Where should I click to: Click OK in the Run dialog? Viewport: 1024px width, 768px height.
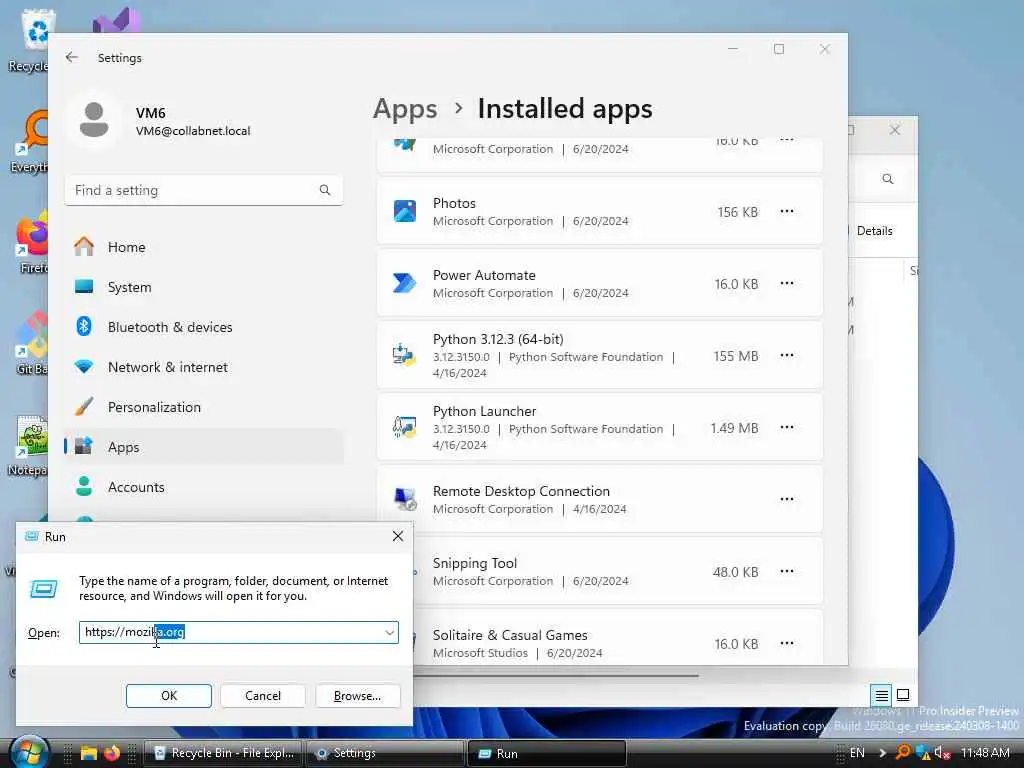168,696
